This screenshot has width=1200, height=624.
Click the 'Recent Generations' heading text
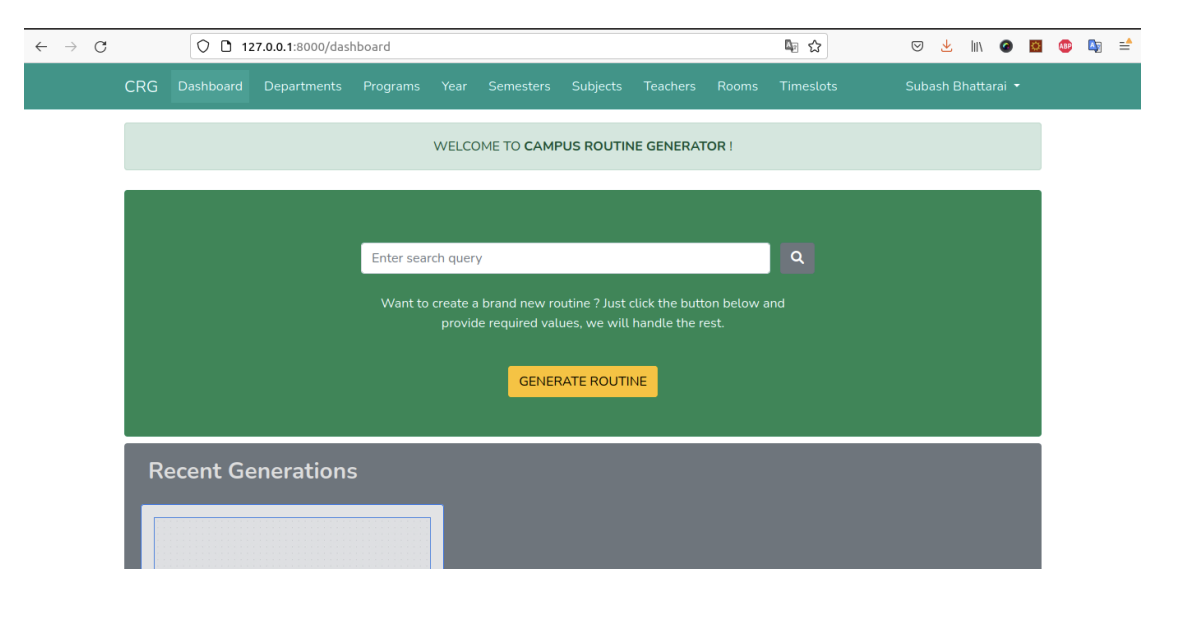click(253, 471)
